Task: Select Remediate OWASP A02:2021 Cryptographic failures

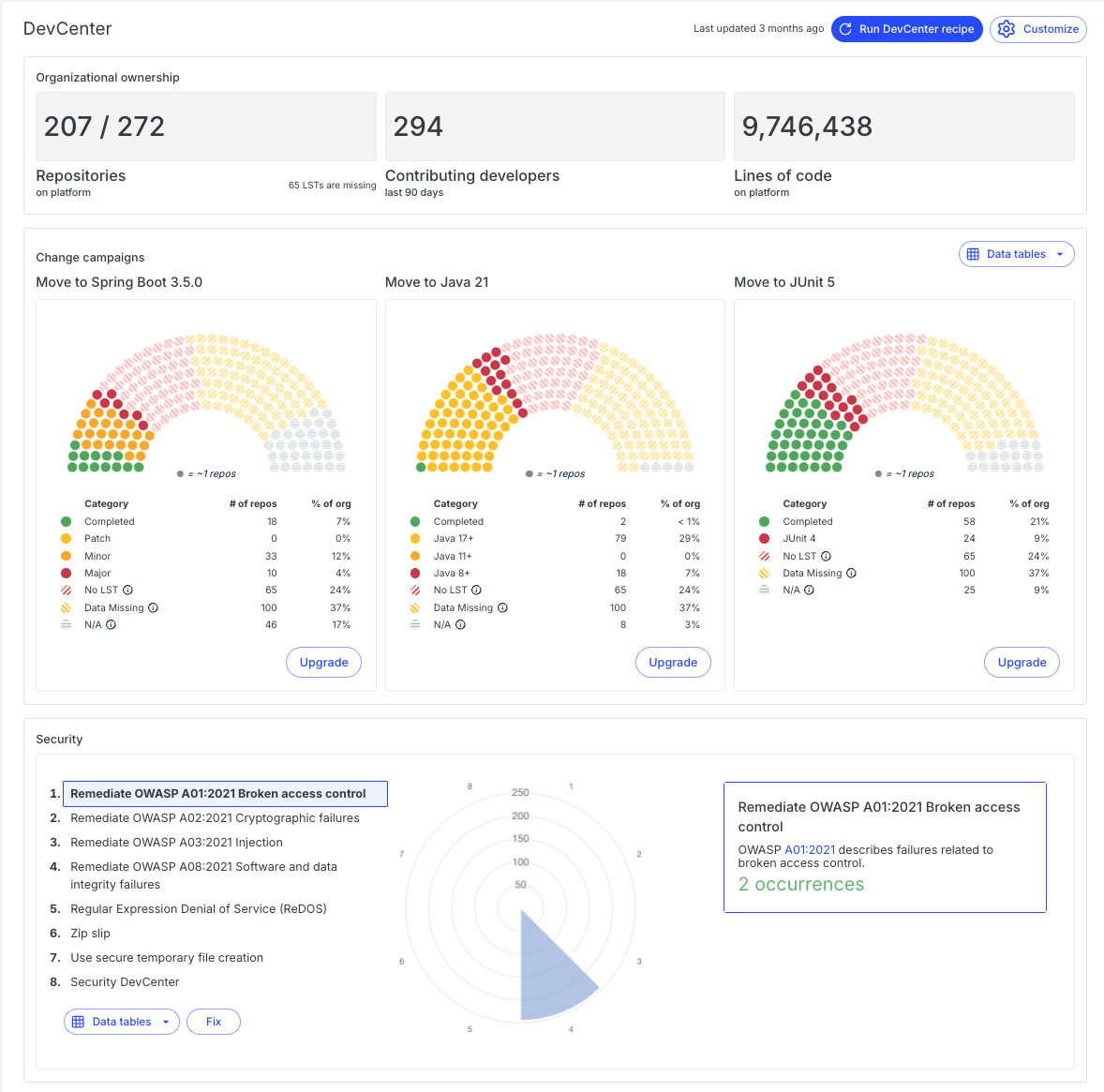Action: [215, 818]
